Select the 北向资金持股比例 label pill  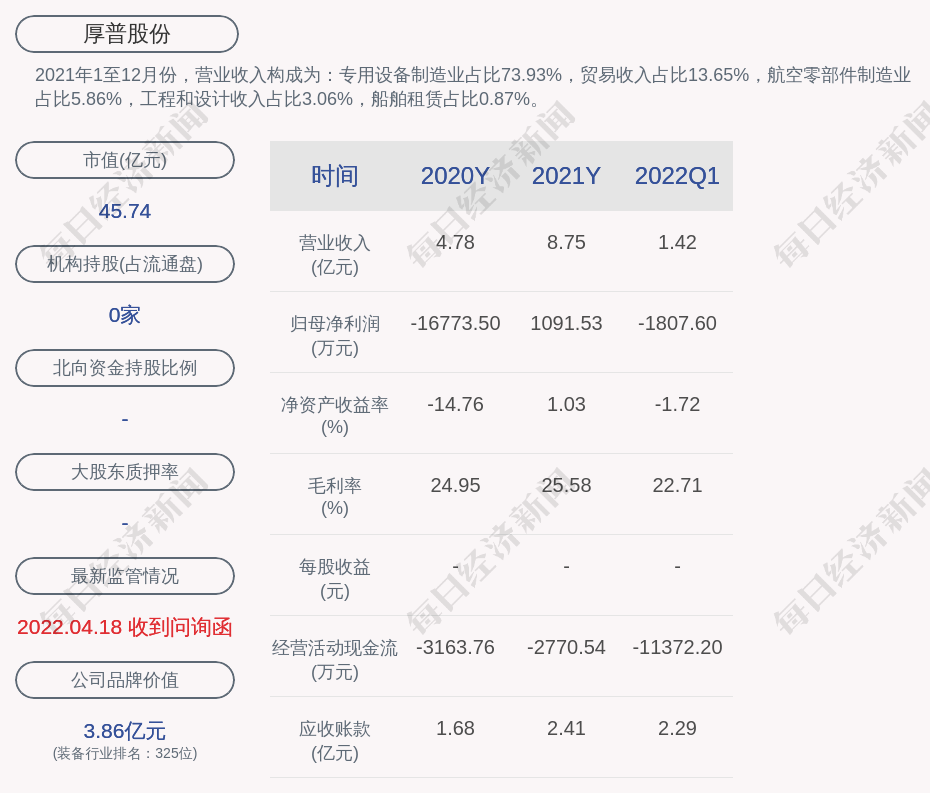click(x=125, y=368)
